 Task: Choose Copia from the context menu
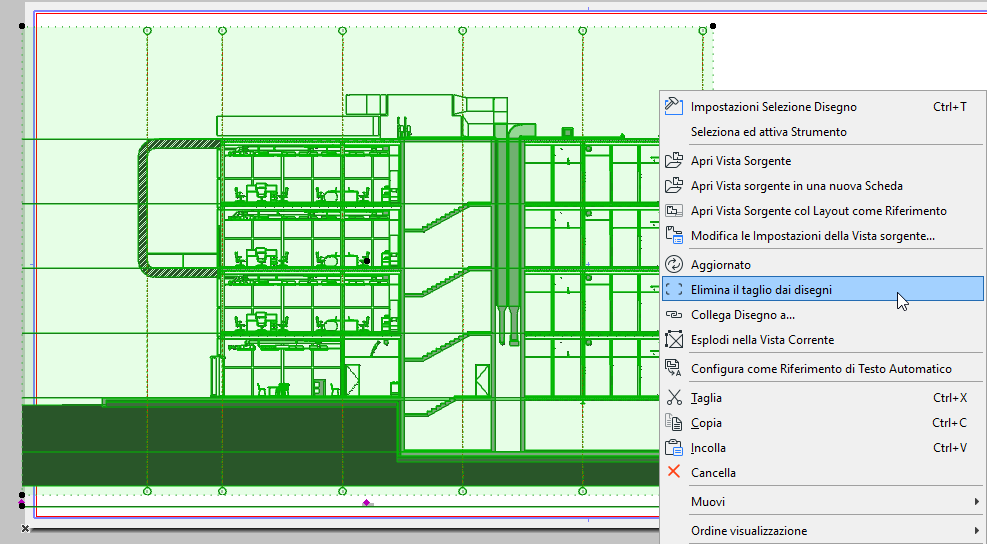pyautogui.click(x=706, y=423)
